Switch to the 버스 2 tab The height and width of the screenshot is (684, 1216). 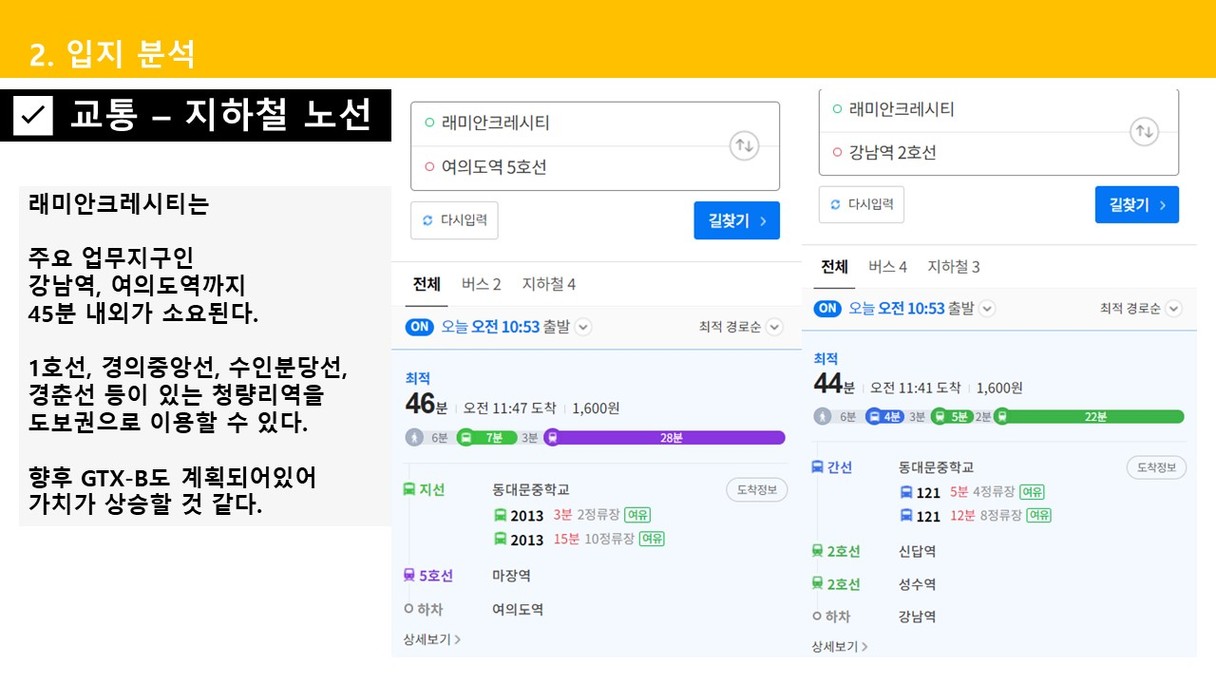[481, 284]
